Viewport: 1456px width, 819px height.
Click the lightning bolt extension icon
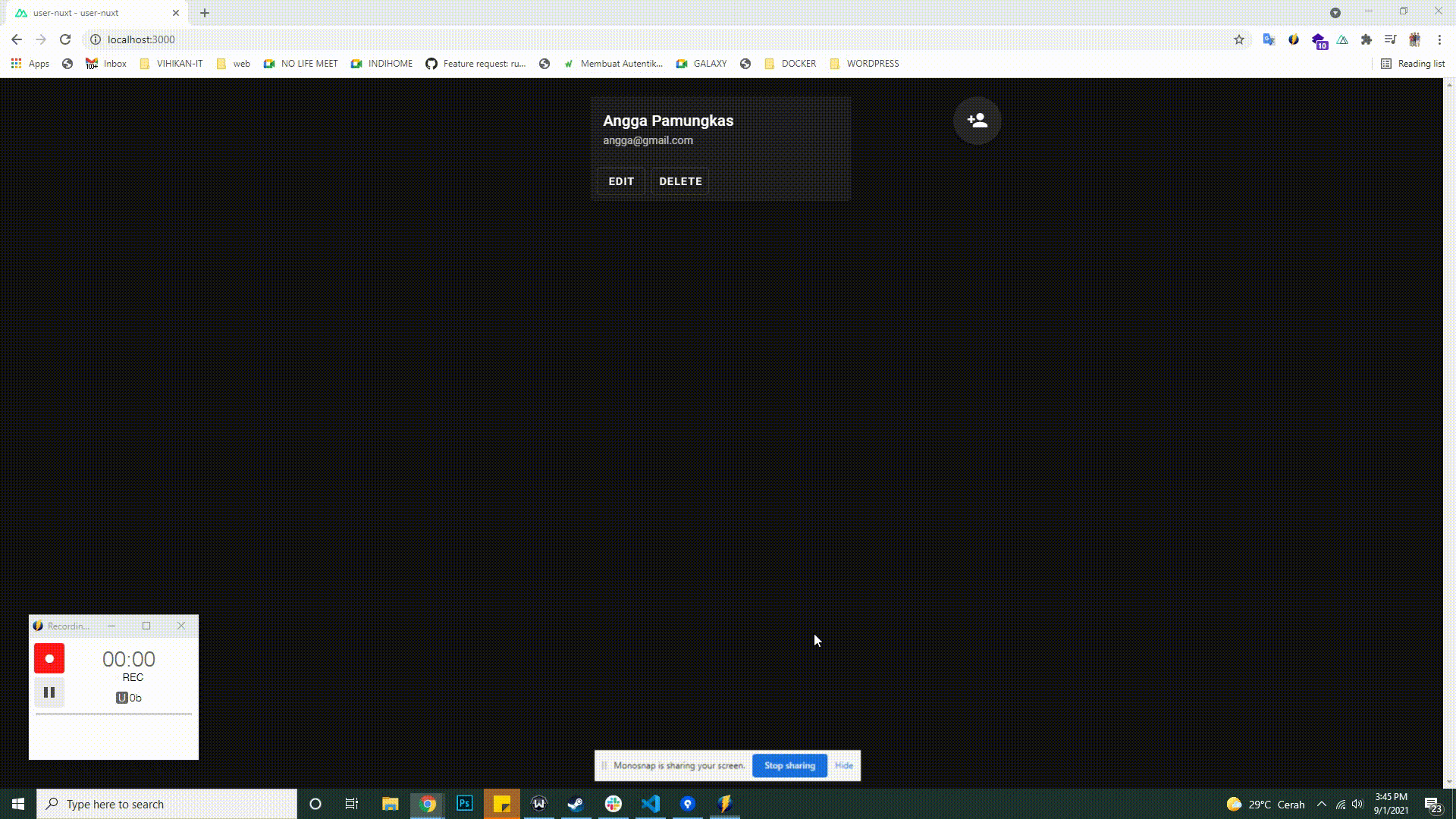coord(1294,39)
